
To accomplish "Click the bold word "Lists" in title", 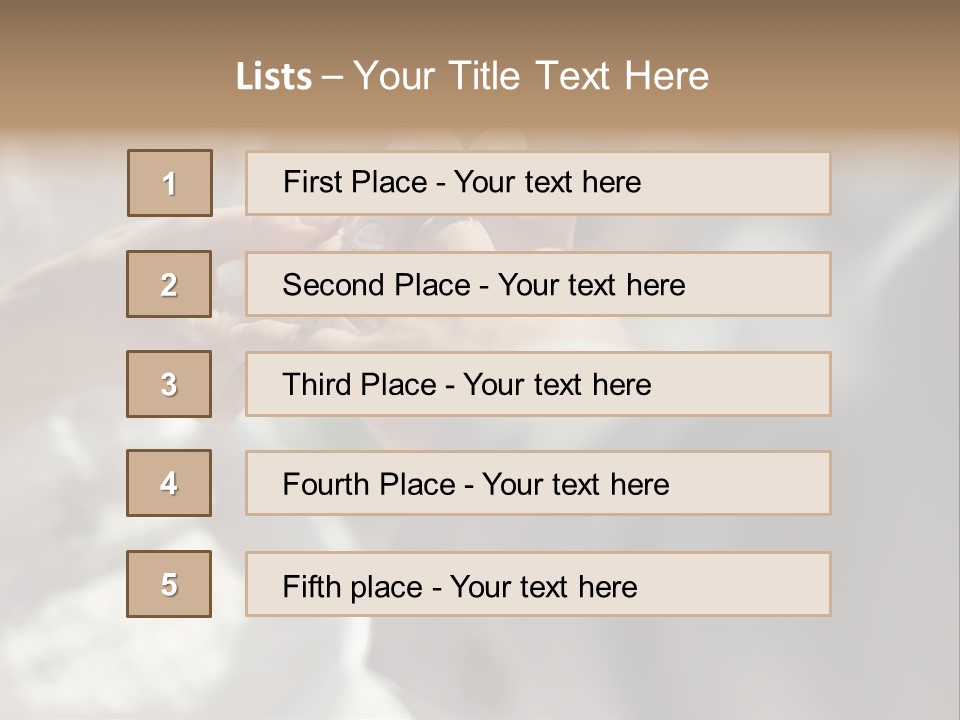I will point(274,77).
